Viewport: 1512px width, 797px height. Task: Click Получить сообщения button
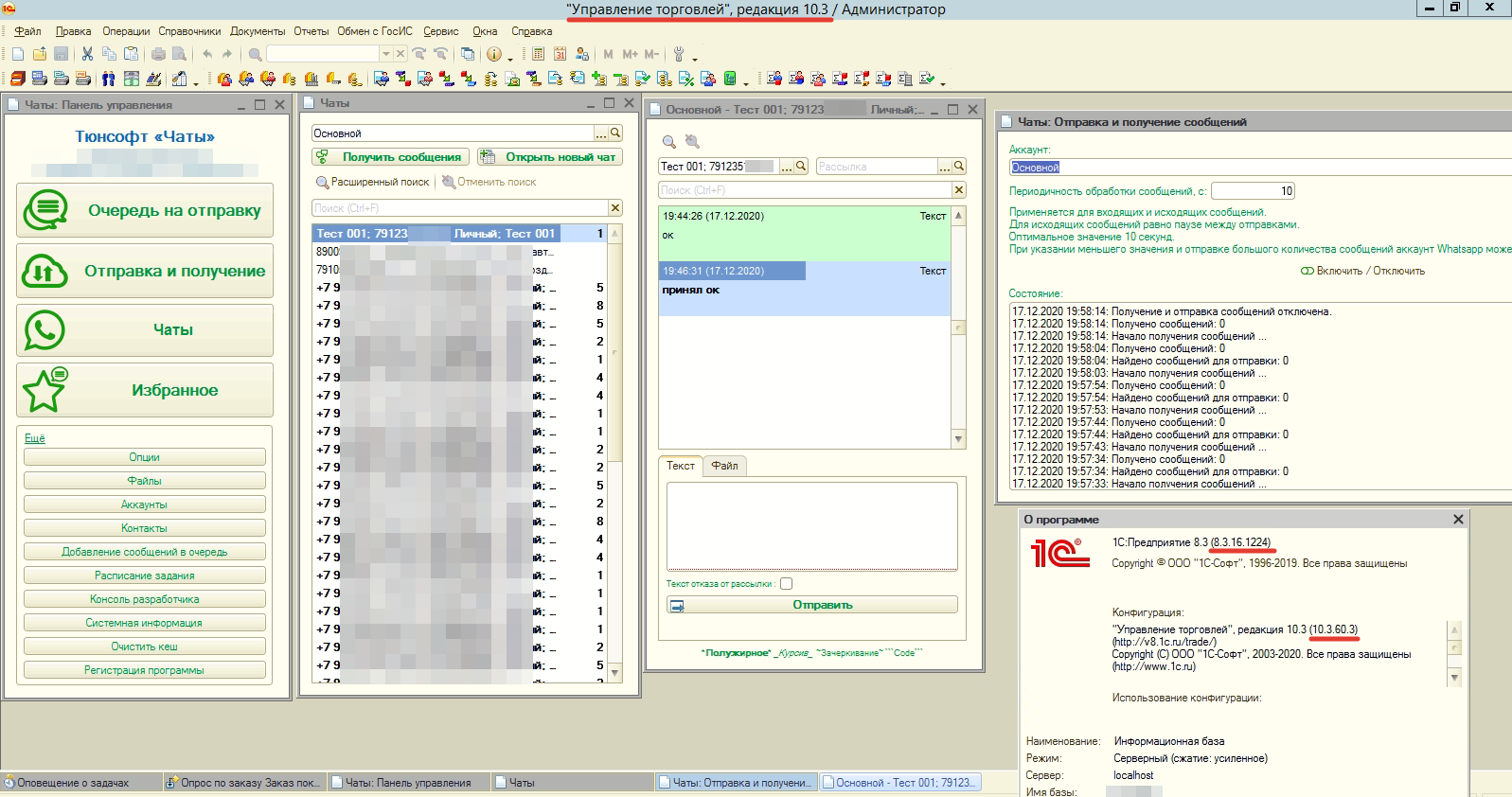click(x=391, y=157)
